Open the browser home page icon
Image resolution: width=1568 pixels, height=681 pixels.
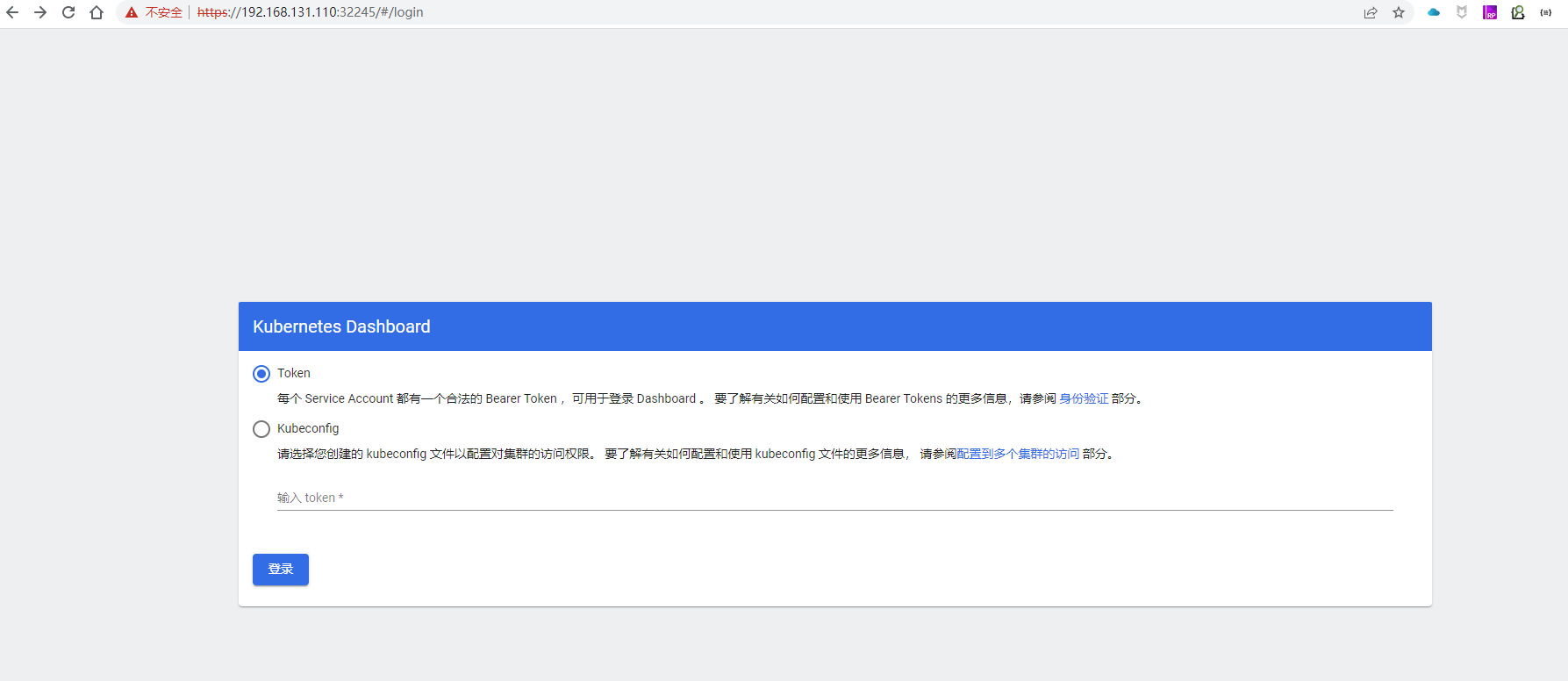click(97, 12)
